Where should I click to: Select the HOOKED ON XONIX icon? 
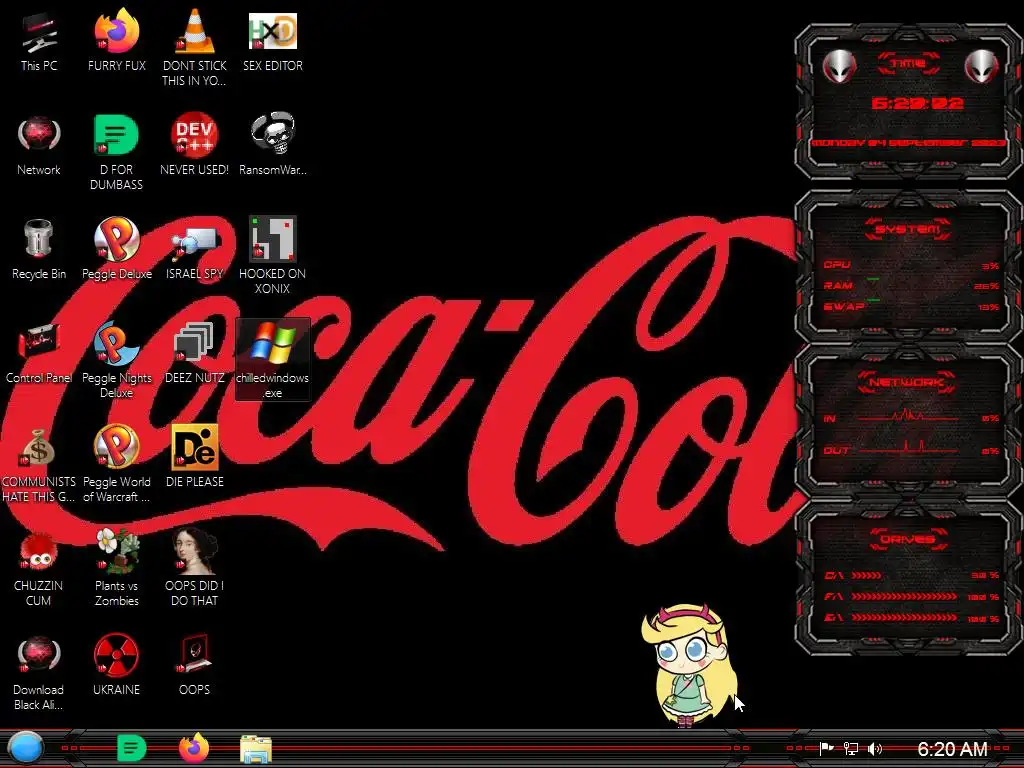click(272, 255)
